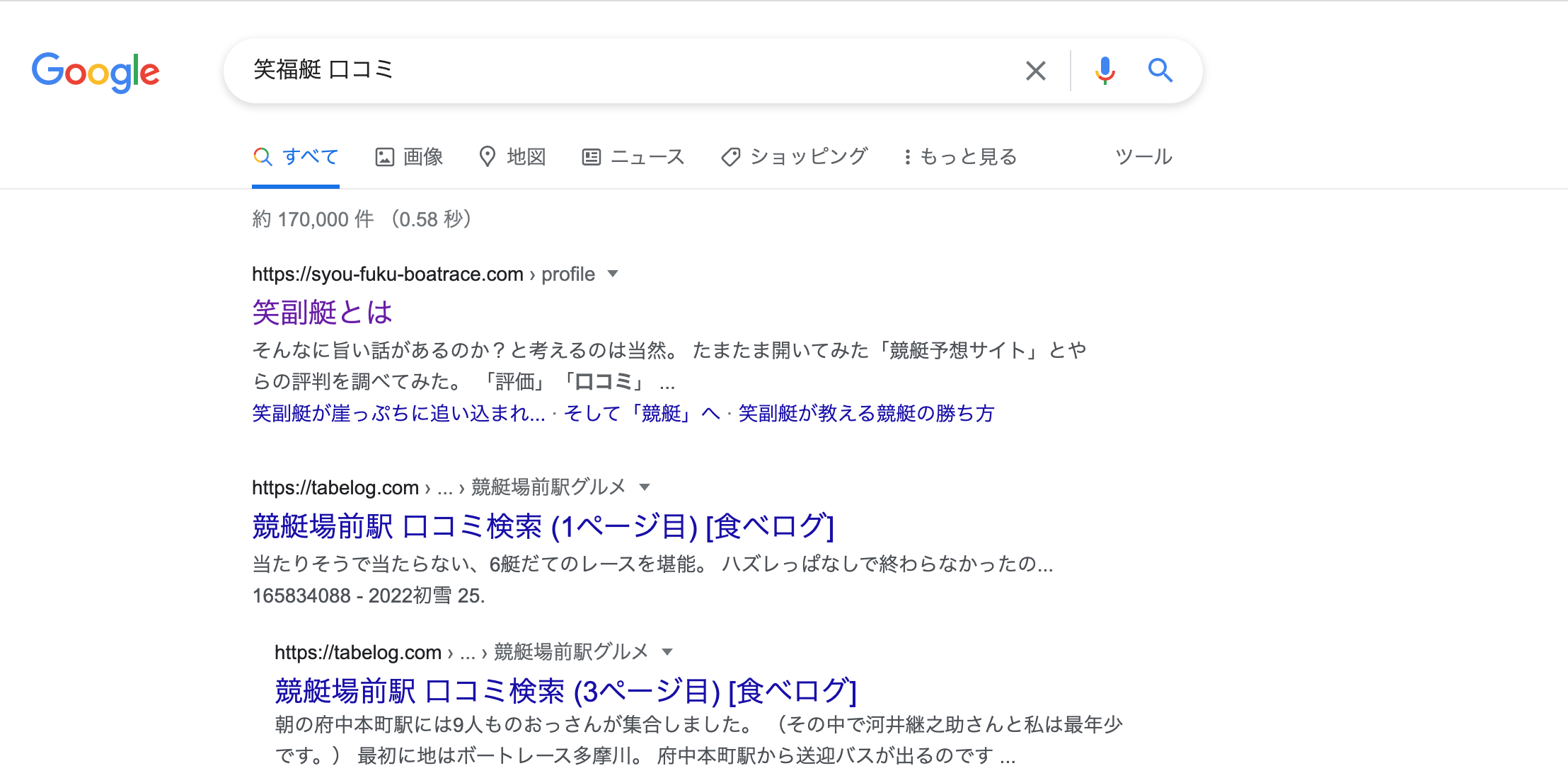Start voice search with microphone icon
This screenshot has height=773, width=1568.
(1105, 71)
